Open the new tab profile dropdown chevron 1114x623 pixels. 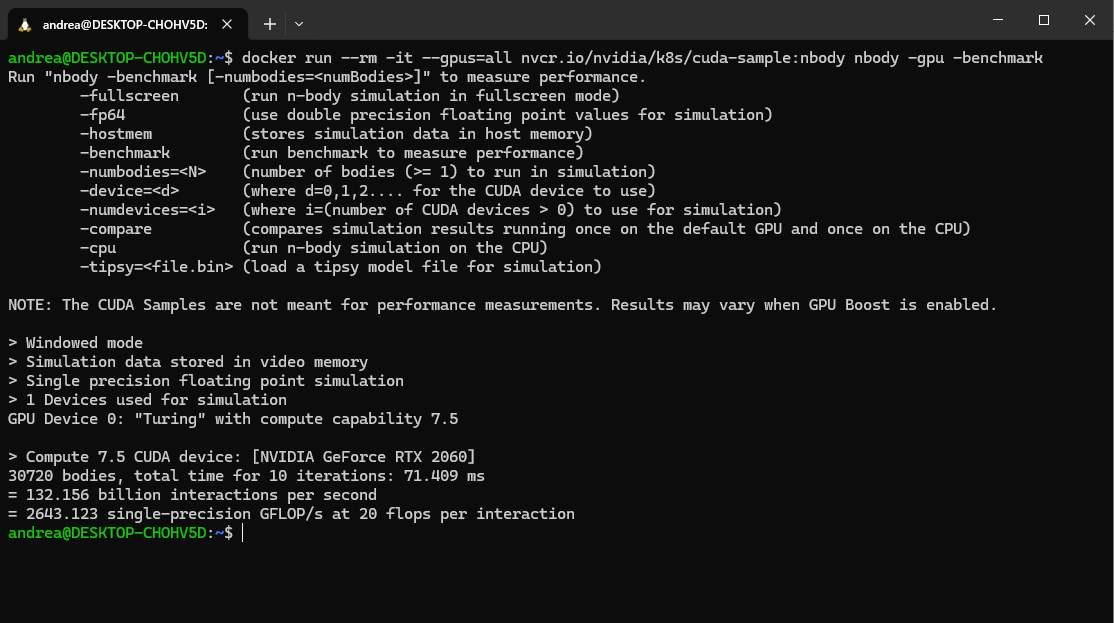click(x=297, y=23)
